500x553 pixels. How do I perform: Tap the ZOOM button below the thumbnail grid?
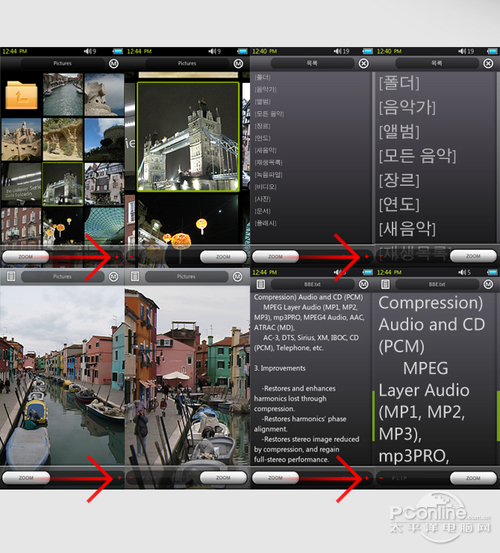pyautogui.click(x=25, y=257)
